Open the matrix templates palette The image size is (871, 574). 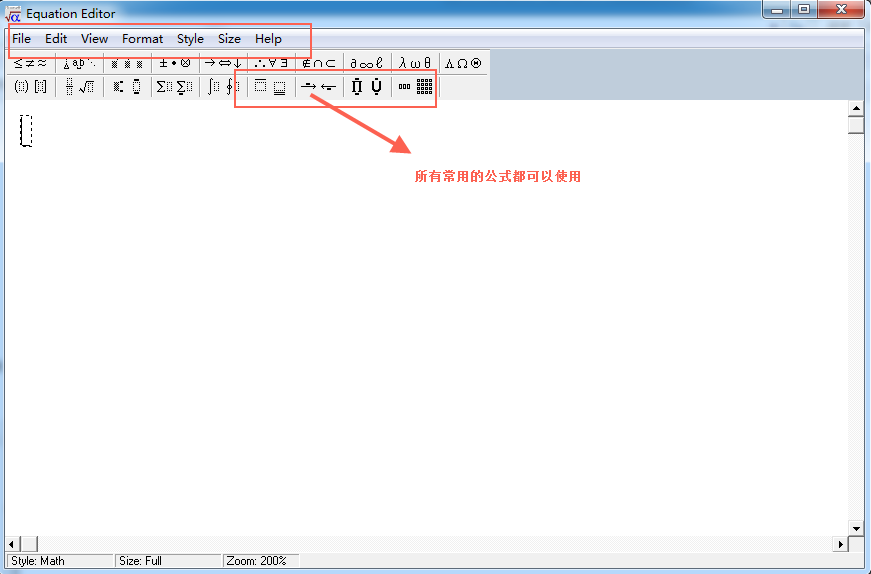[x=414, y=87]
